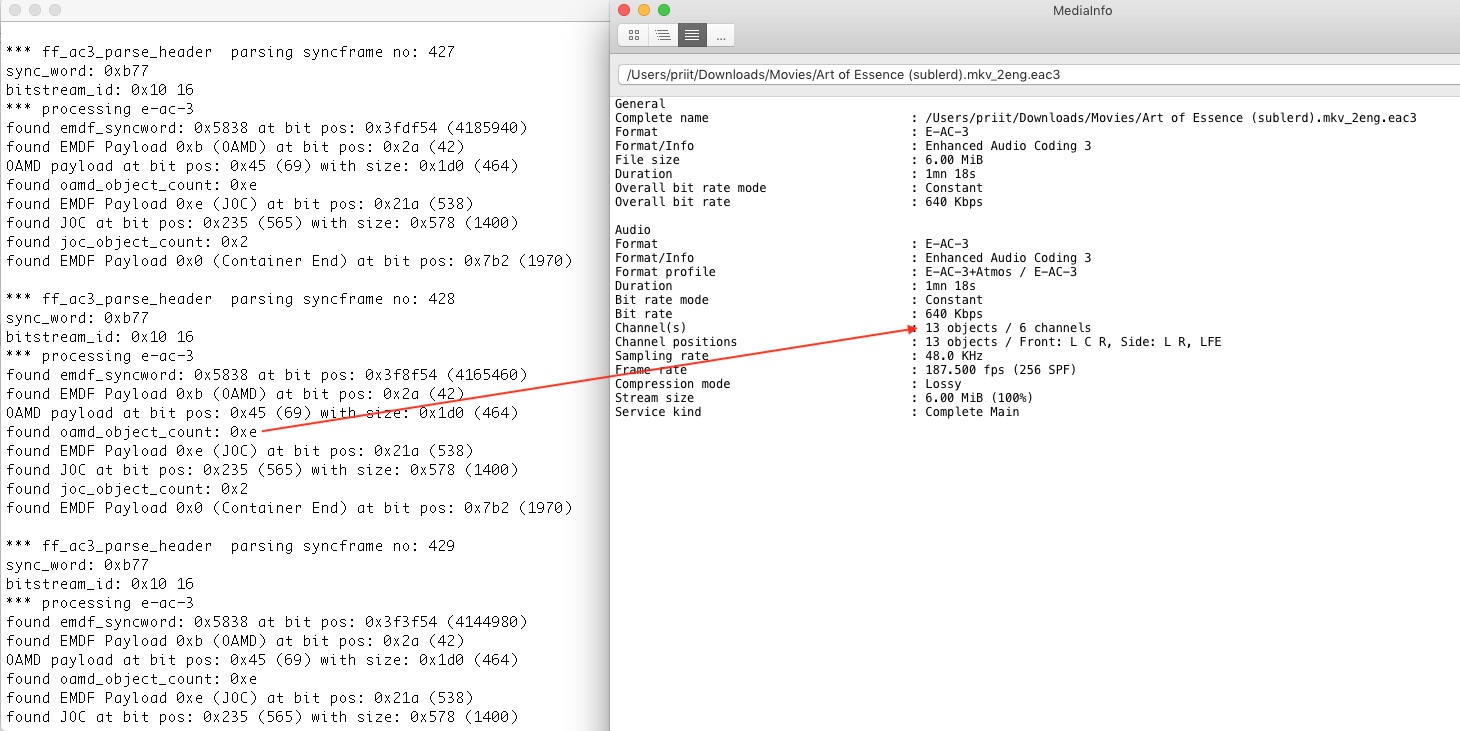1460x731 pixels.
Task: Close the MediaInfo window with red button
Action: pyautogui.click(x=624, y=10)
